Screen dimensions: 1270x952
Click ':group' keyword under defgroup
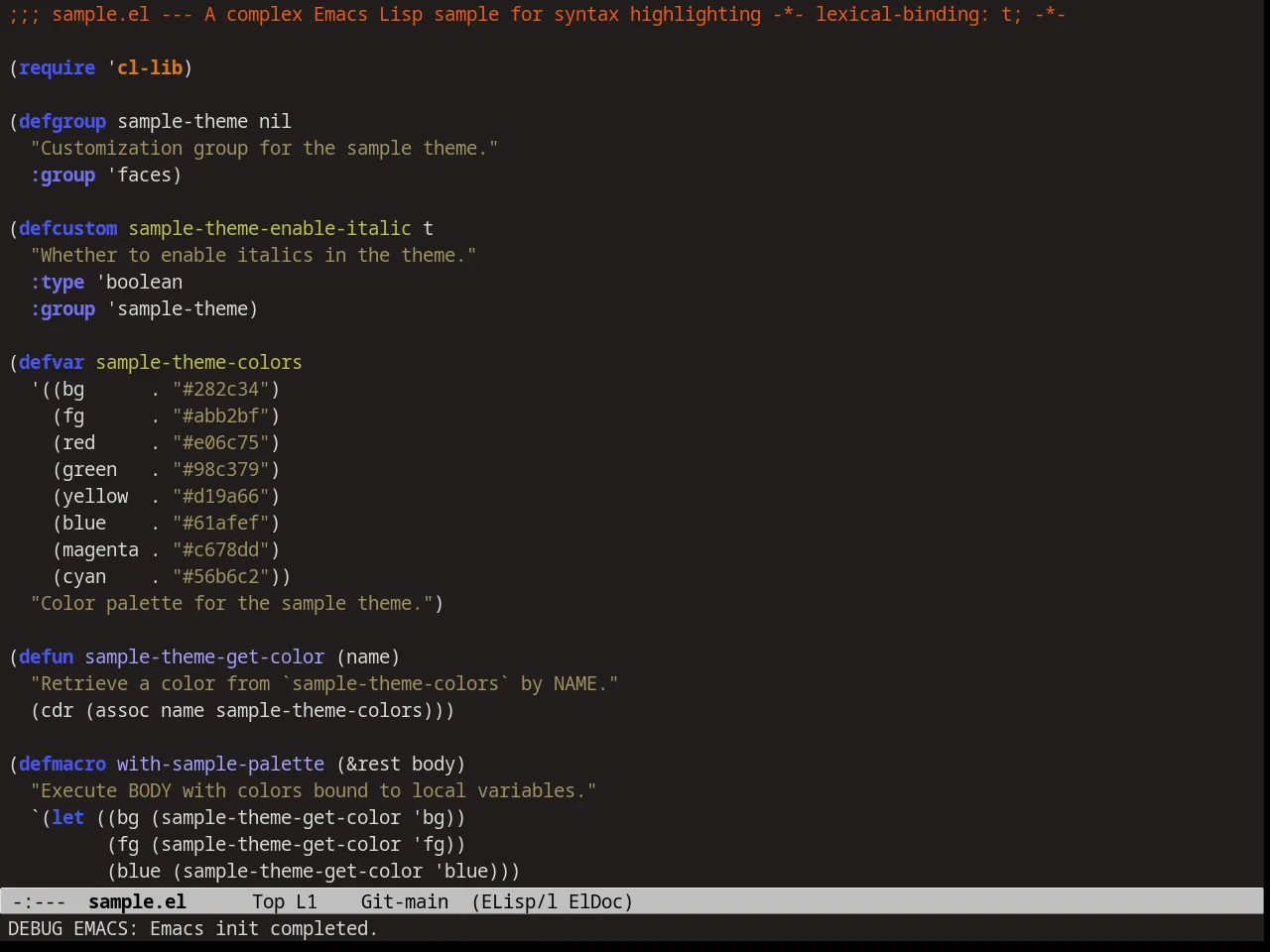(63, 175)
